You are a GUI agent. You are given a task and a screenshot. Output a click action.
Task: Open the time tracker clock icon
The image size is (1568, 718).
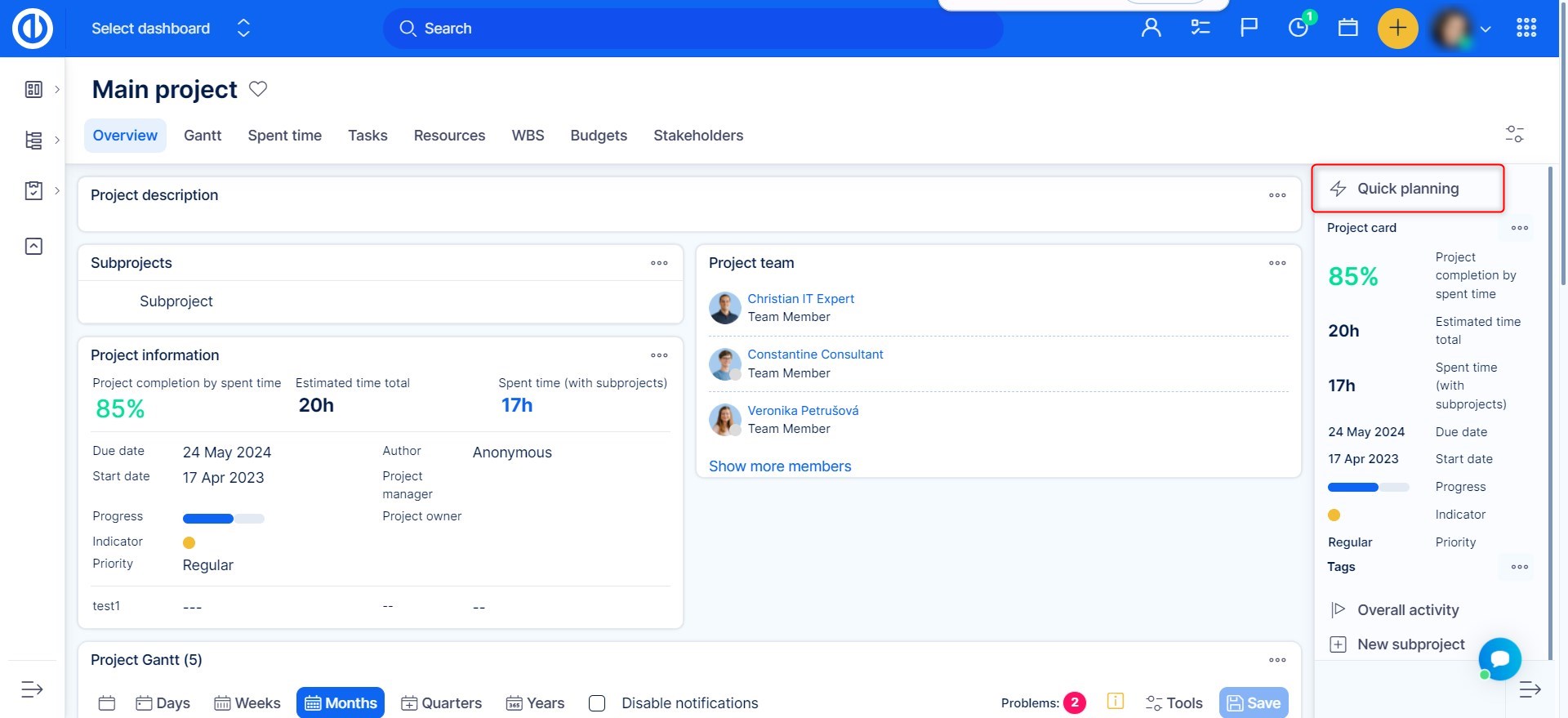1298,28
